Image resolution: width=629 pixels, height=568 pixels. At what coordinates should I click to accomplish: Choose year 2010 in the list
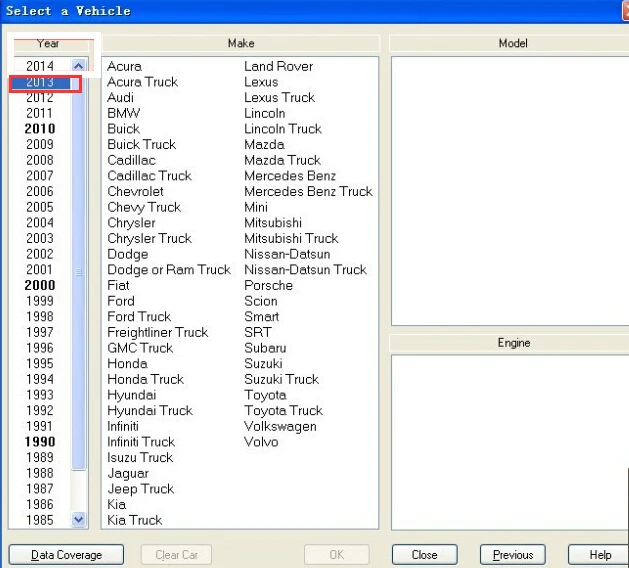click(x=40, y=129)
